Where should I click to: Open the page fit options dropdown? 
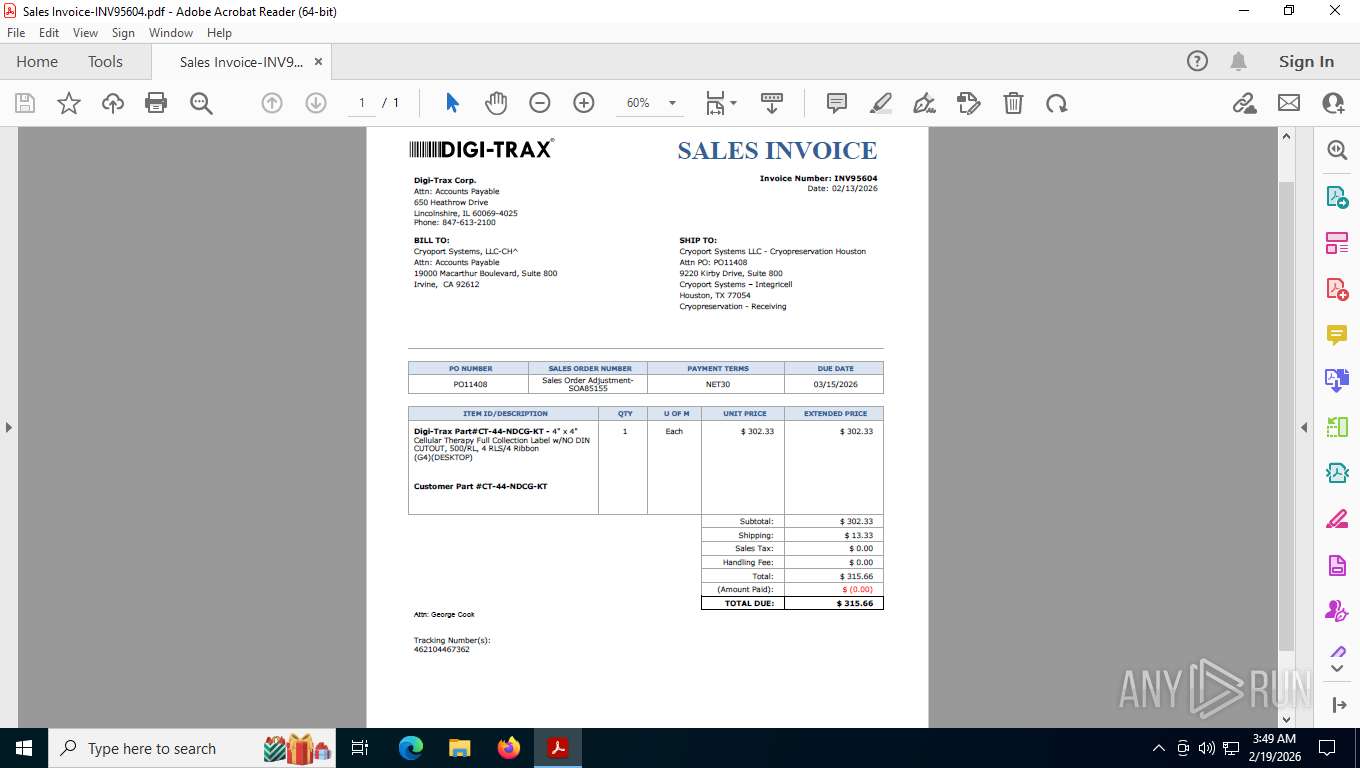coord(721,103)
